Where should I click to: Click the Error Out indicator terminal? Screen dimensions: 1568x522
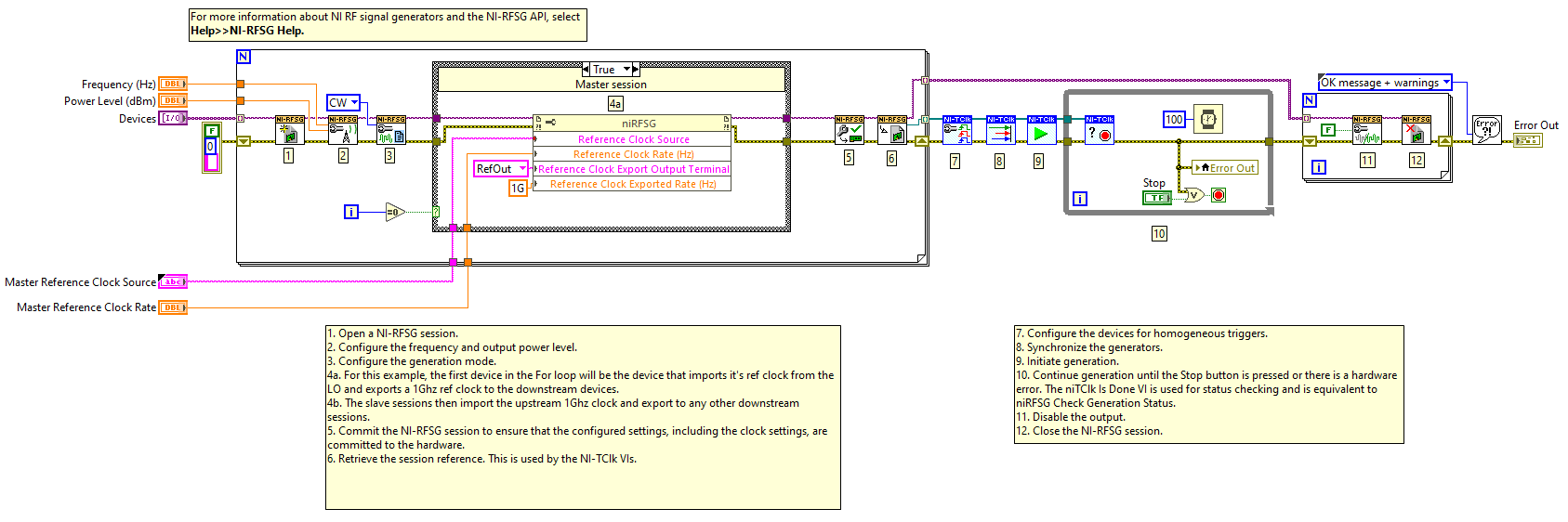coord(1527,140)
